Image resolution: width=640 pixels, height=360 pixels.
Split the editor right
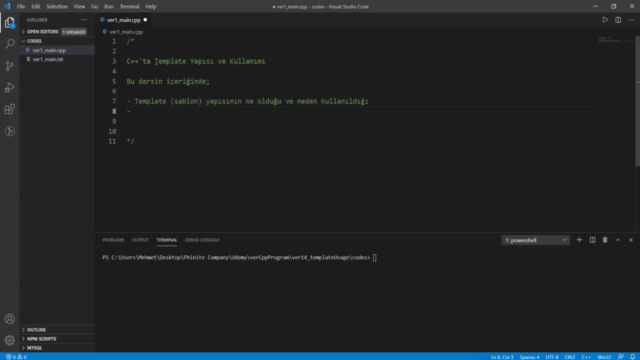[618, 20]
